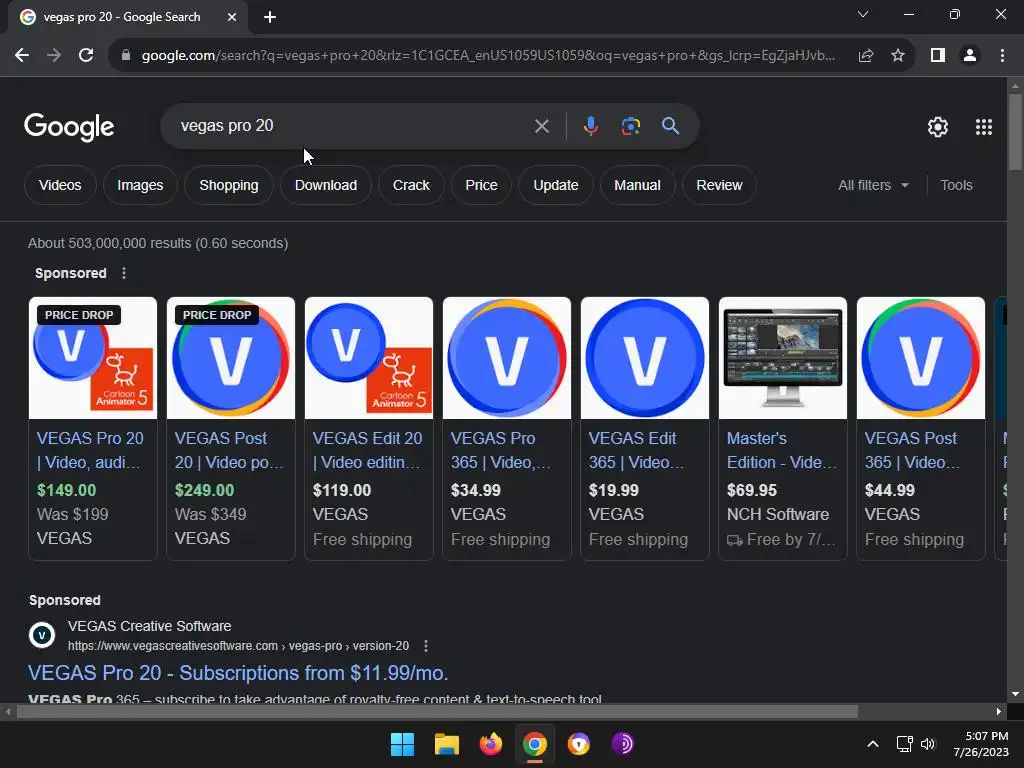This screenshot has width=1024, height=768.
Task: Open the tab search chevron
Action: pyautogui.click(x=863, y=14)
